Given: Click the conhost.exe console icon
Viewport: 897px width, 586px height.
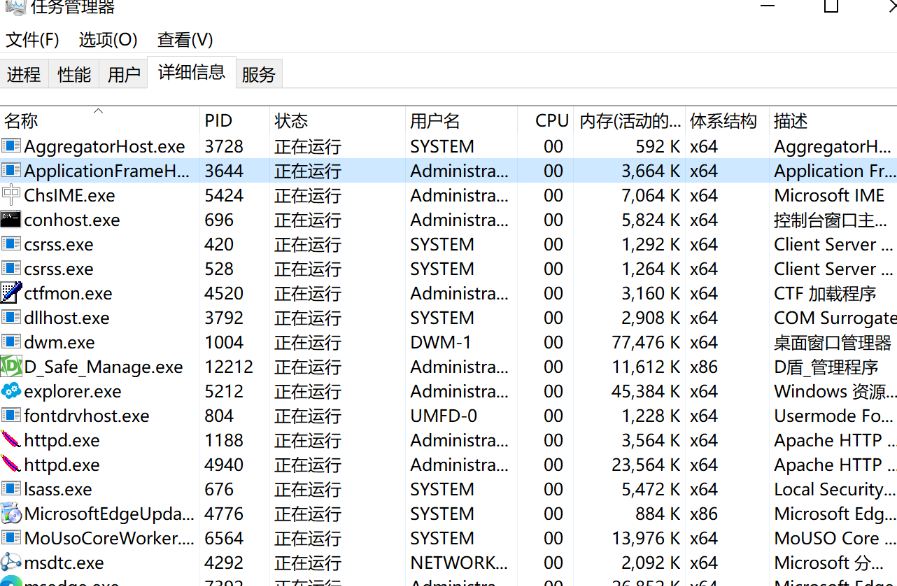Looking at the screenshot, I should tap(11, 220).
